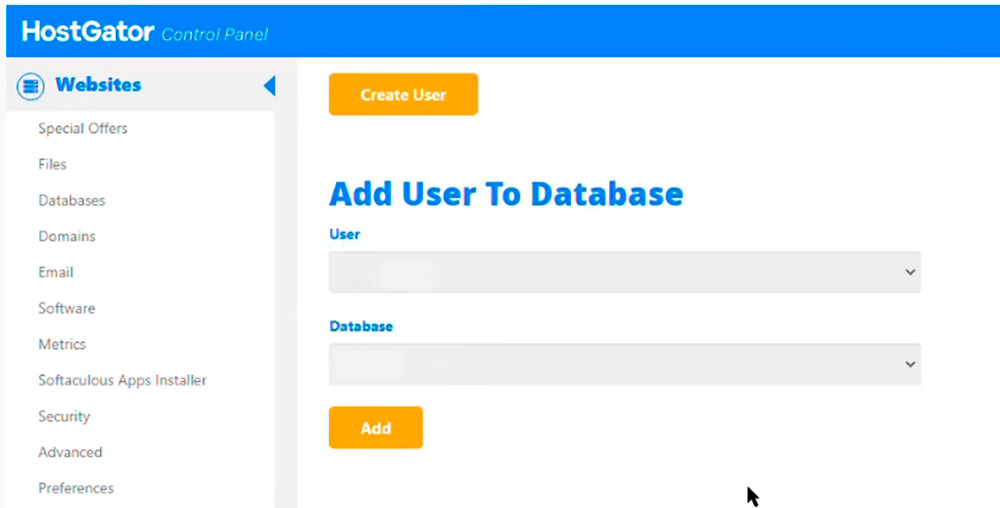This screenshot has width=1000, height=508.
Task: Click the Websites database stack icon
Action: pos(30,85)
